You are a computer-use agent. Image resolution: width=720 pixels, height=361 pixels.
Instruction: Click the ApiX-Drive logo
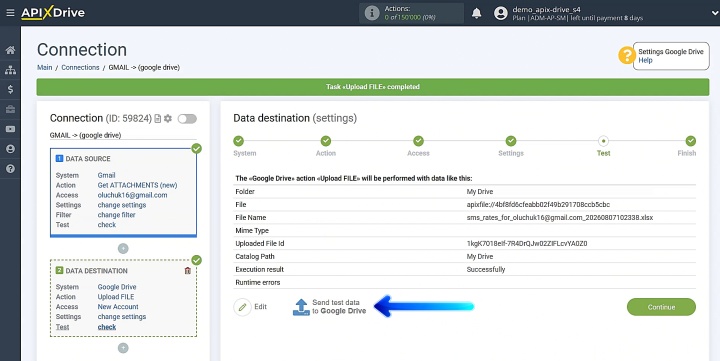tap(53, 13)
